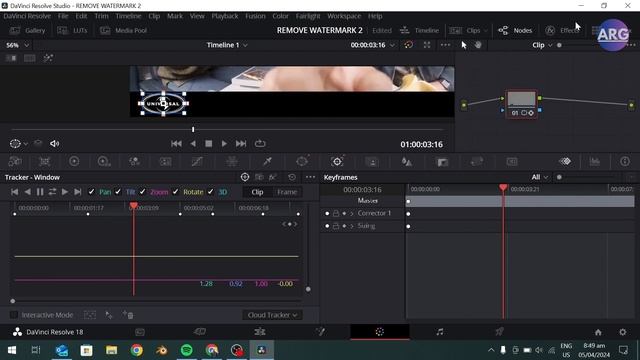Viewport: 640px width, 360px height.
Task: Toggle the Corrector 1 enable dot
Action: [327, 213]
